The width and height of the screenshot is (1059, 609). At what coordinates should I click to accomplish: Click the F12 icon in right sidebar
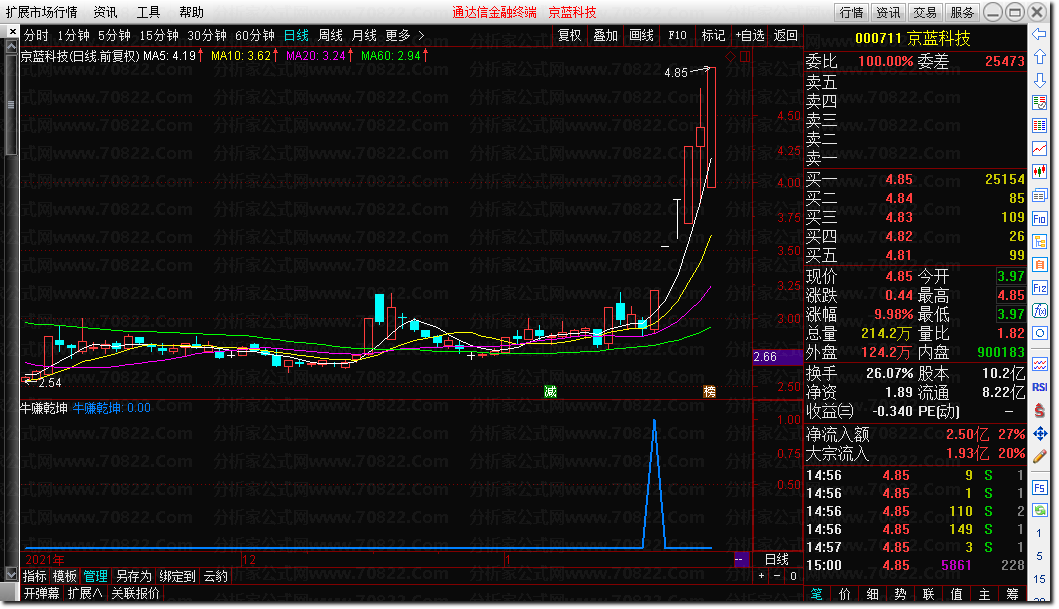(x=1039, y=288)
